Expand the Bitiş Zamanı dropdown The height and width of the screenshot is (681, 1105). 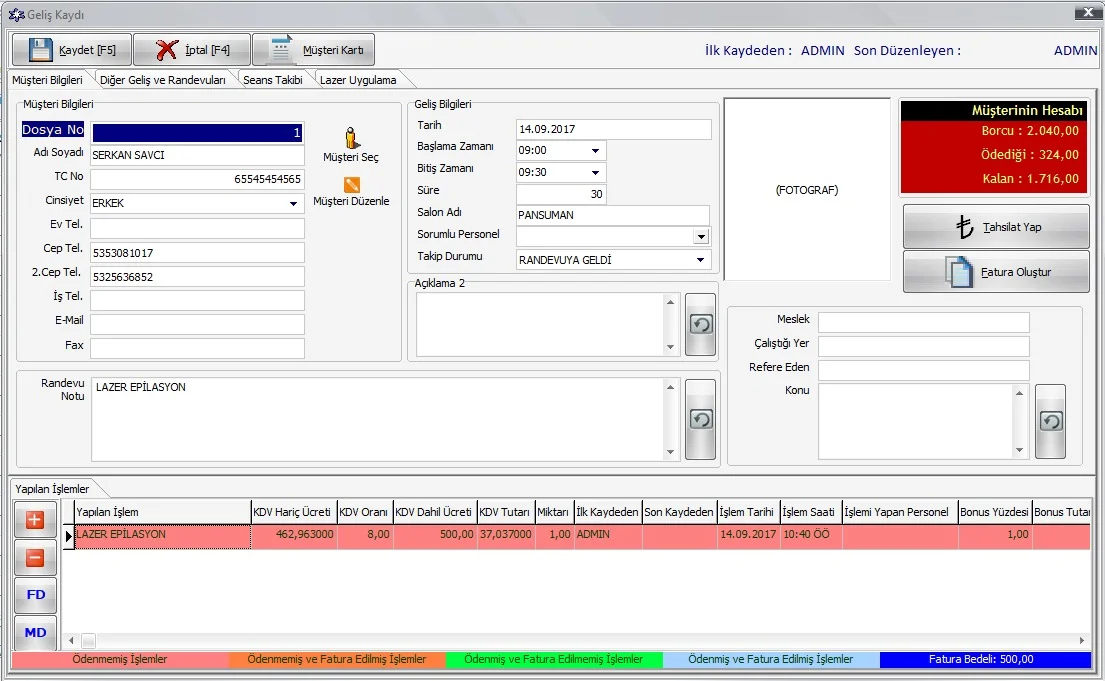pos(595,173)
